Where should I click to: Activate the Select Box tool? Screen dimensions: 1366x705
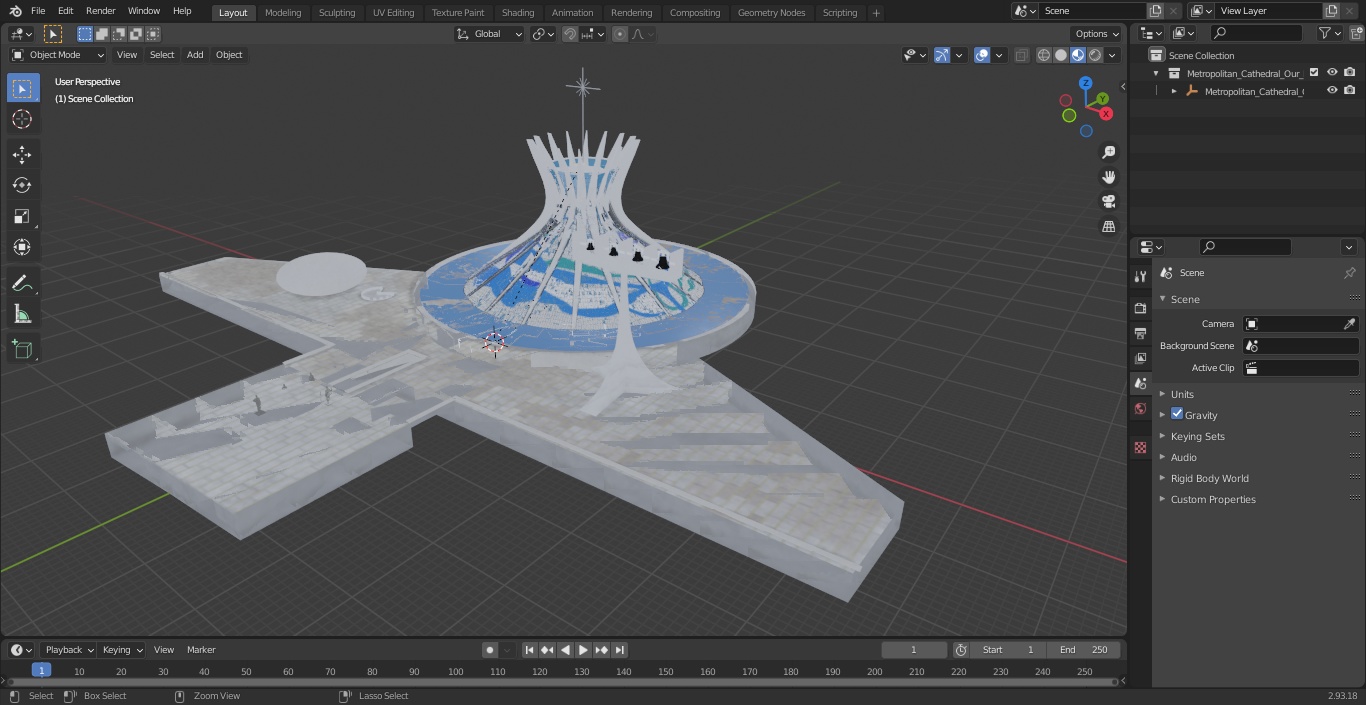click(x=22, y=88)
